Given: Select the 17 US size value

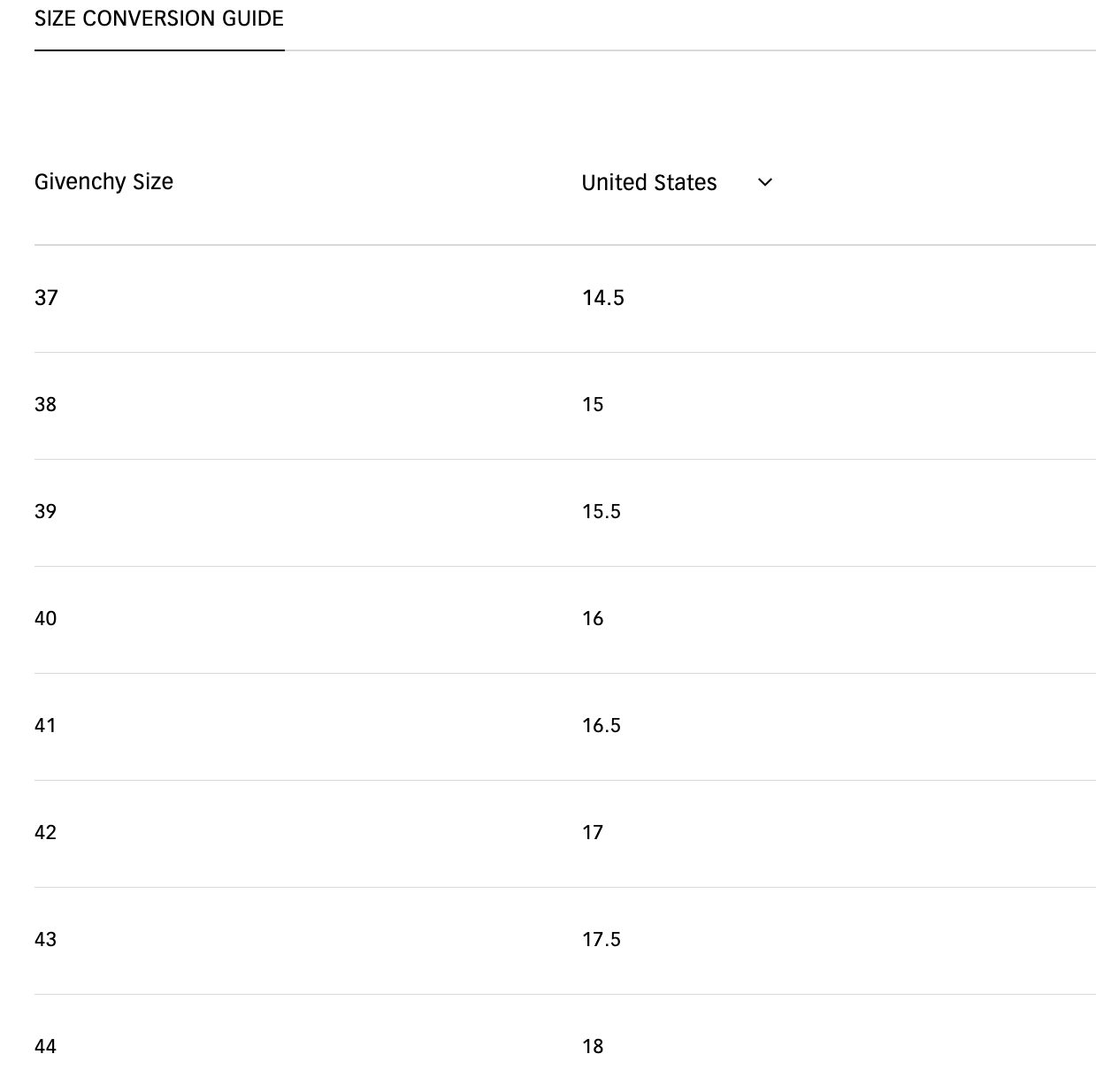Looking at the screenshot, I should (593, 833).
